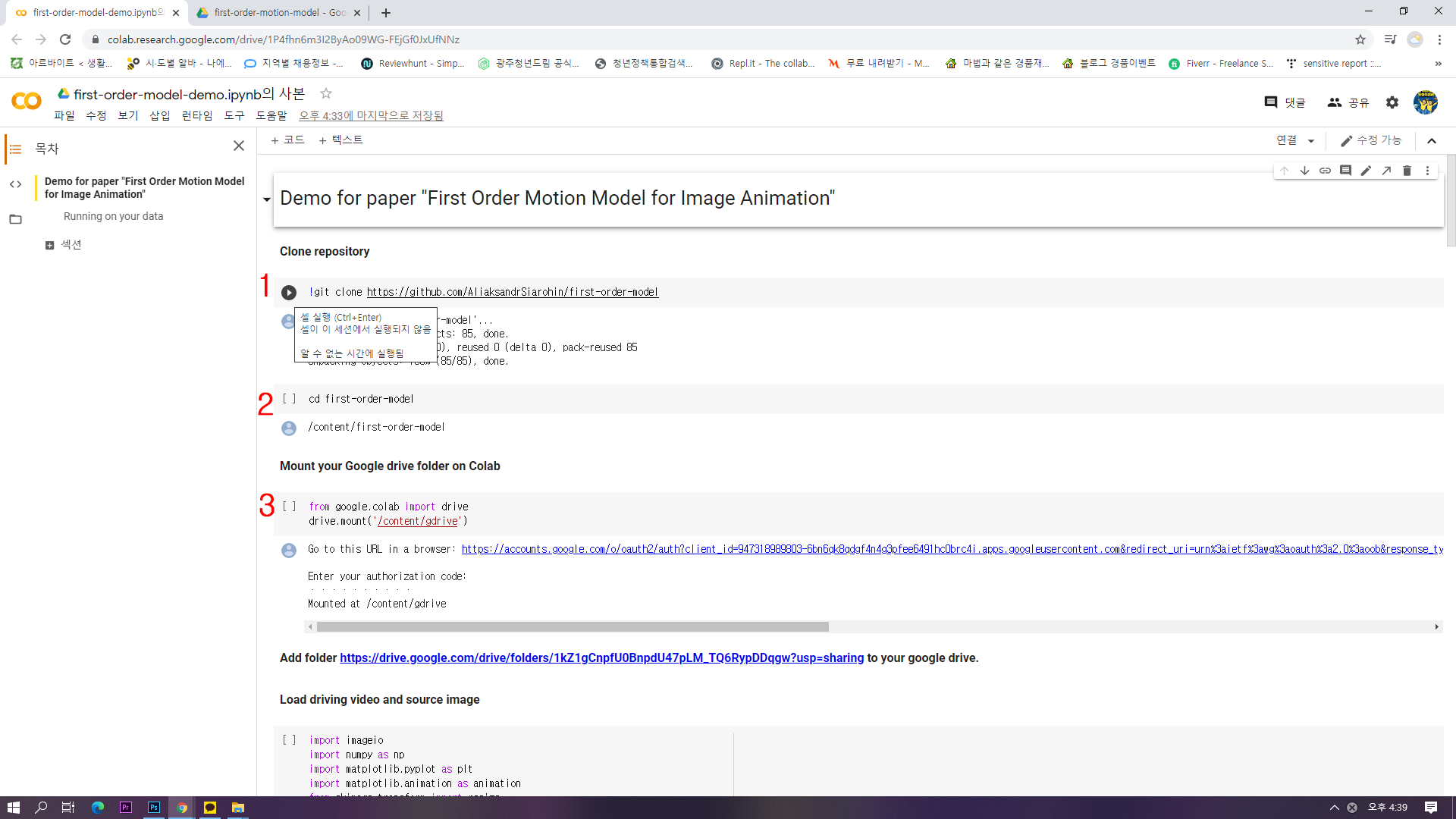Screen dimensions: 1456x819
Task: Open the 런타임 menu
Action: point(197,115)
